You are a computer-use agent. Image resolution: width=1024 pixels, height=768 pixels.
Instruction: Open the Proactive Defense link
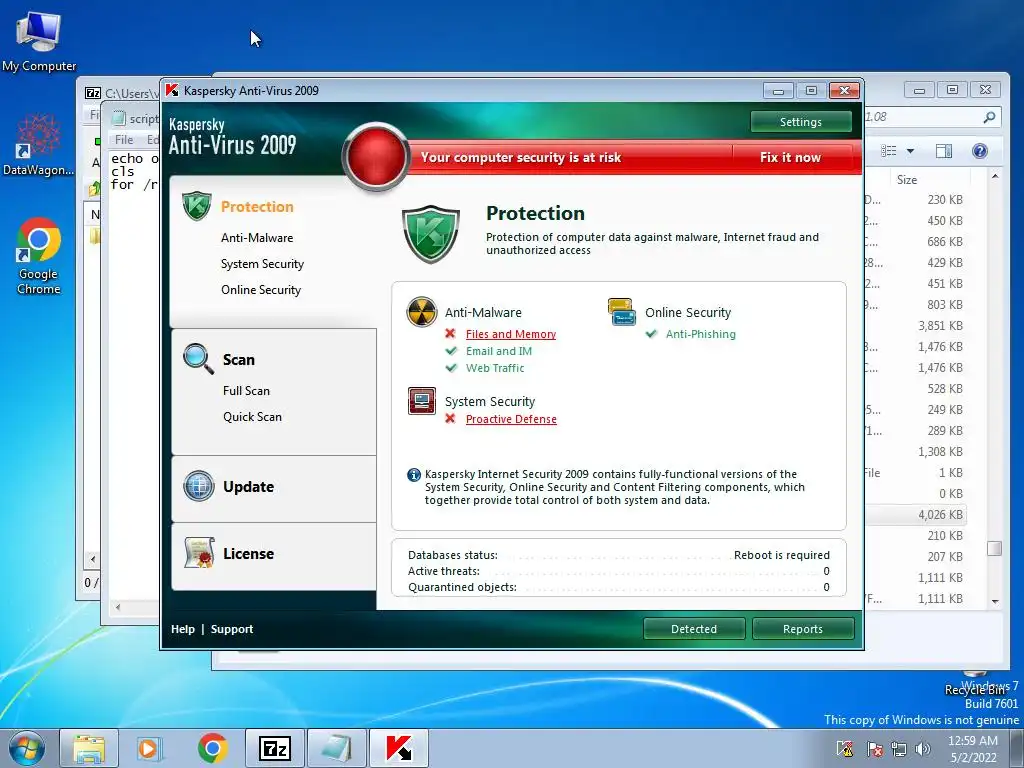click(x=511, y=419)
